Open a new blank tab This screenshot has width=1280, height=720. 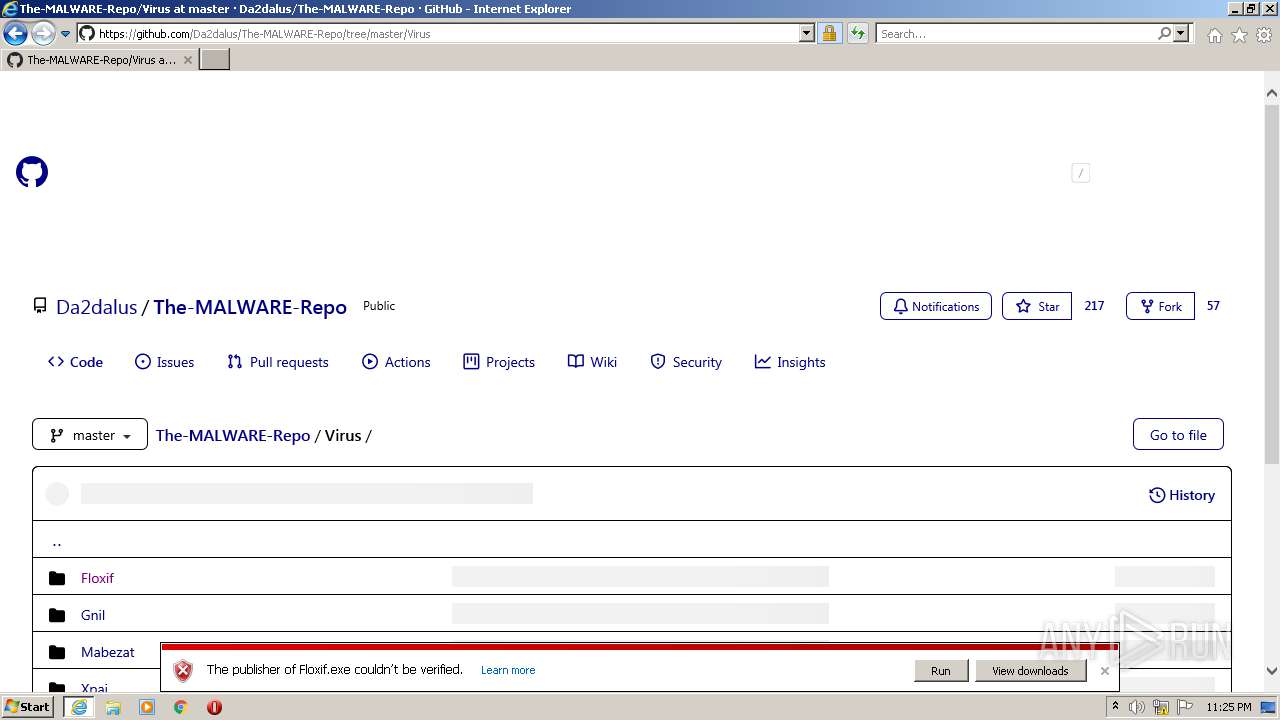pos(215,60)
